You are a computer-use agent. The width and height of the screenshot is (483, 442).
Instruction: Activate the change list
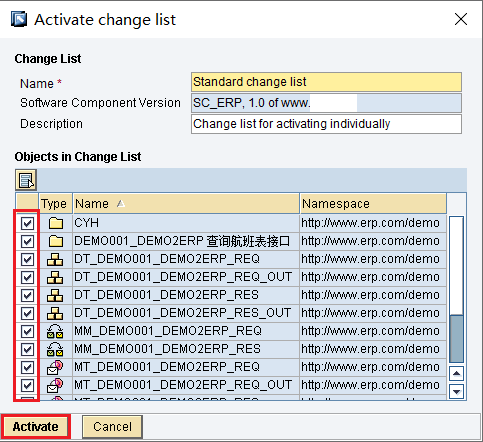coord(35,427)
